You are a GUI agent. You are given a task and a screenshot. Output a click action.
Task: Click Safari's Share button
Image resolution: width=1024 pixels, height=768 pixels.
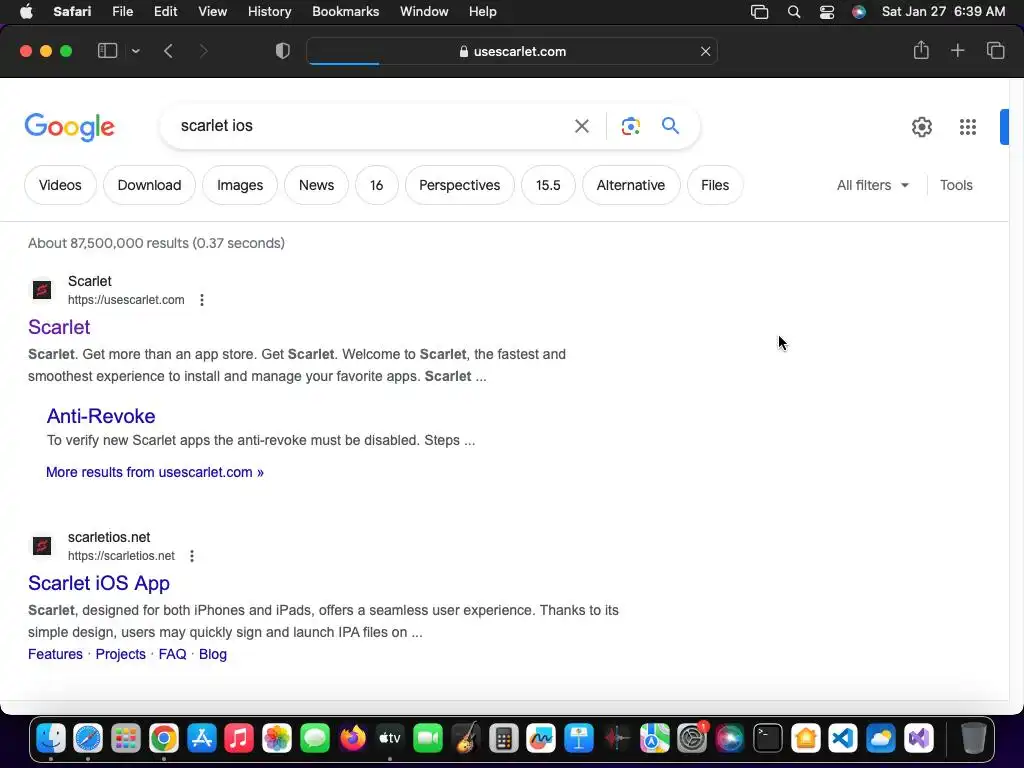pos(921,50)
